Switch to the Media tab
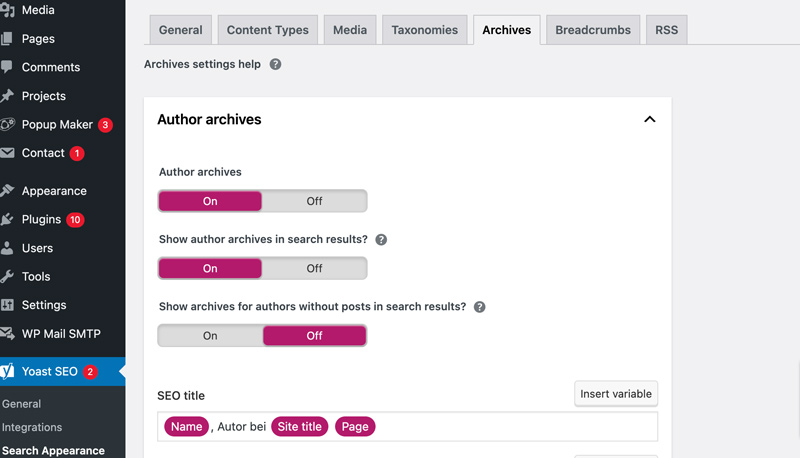The height and width of the screenshot is (458, 800). (350, 30)
